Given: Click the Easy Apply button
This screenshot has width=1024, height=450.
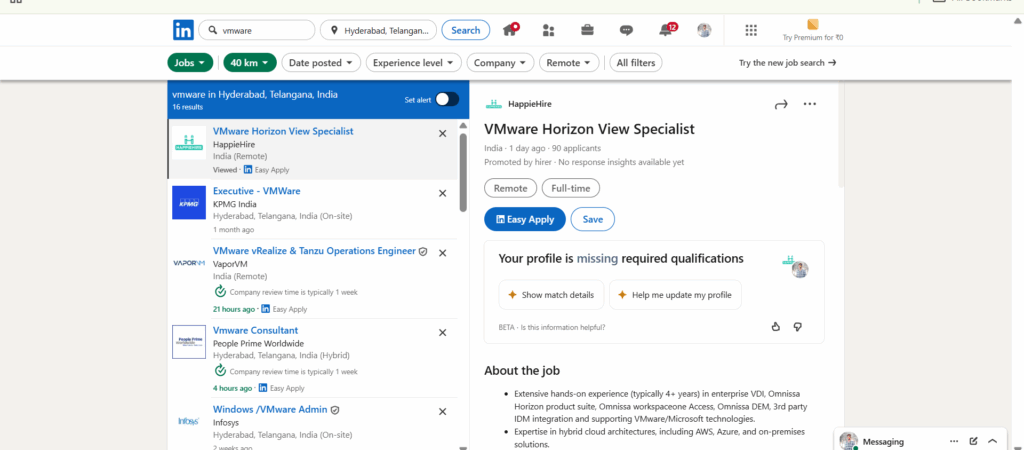Looking at the screenshot, I should tap(524, 219).
